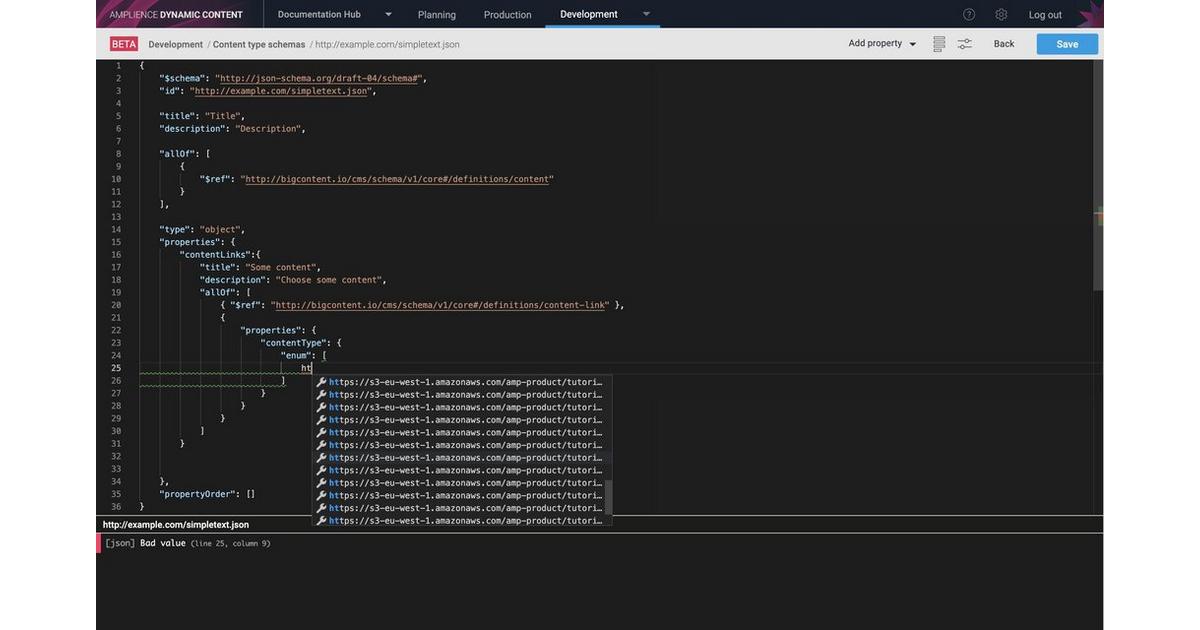Click the "Title" value on line 5
Viewport: 1200px width, 630px height.
coord(222,116)
